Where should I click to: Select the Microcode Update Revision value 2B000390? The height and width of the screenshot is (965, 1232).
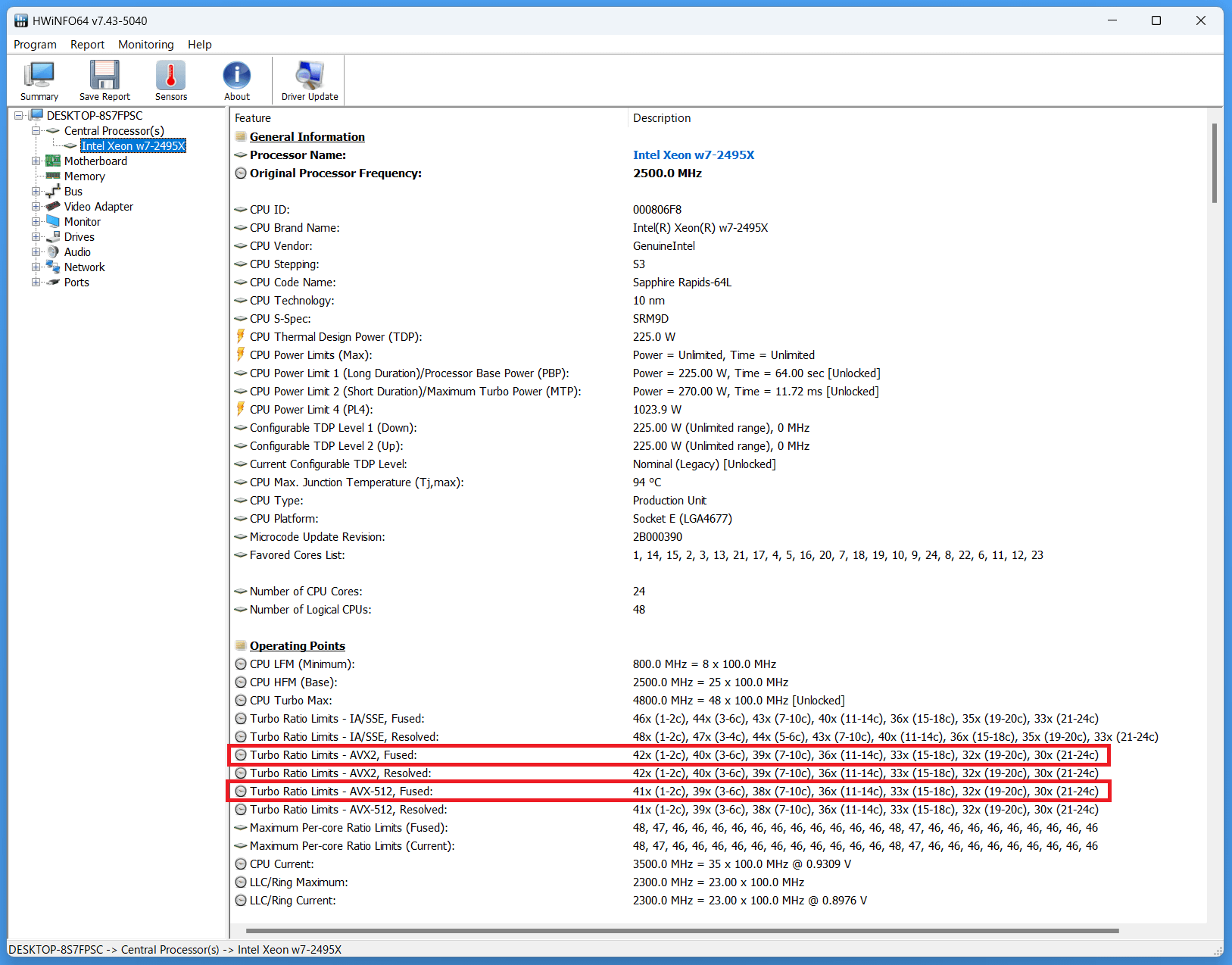click(x=657, y=536)
